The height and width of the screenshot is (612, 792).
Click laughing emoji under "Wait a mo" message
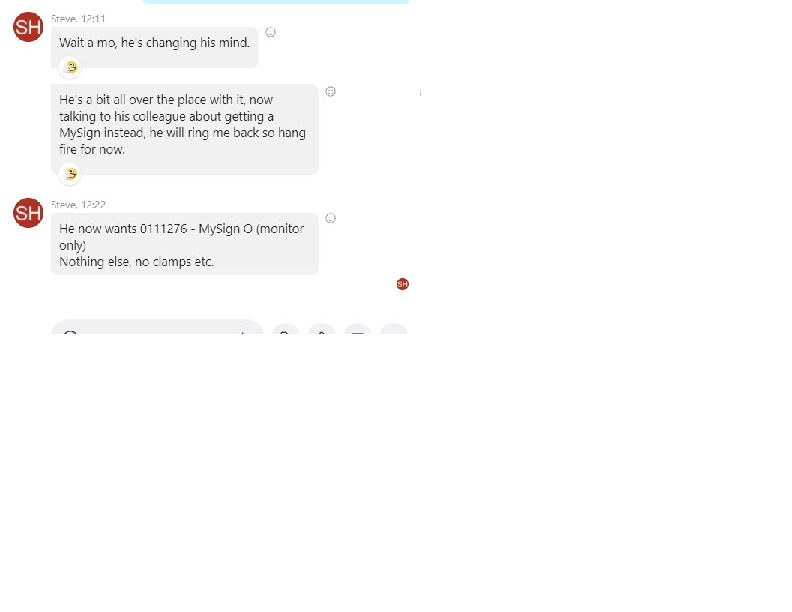point(70,67)
